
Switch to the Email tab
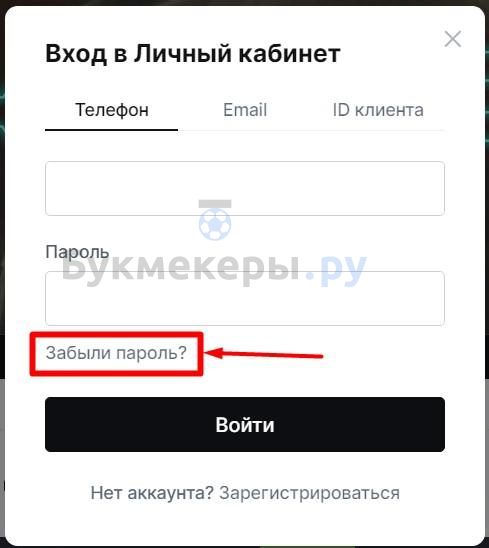click(245, 110)
